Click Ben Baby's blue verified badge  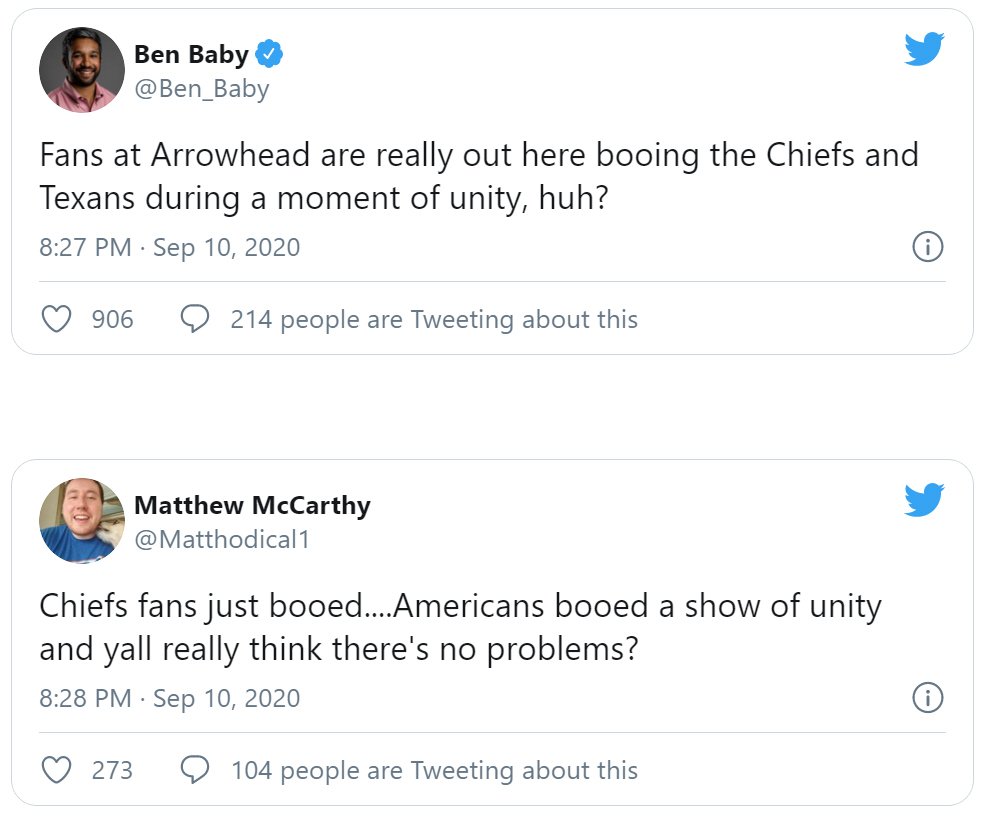pyautogui.click(x=269, y=54)
